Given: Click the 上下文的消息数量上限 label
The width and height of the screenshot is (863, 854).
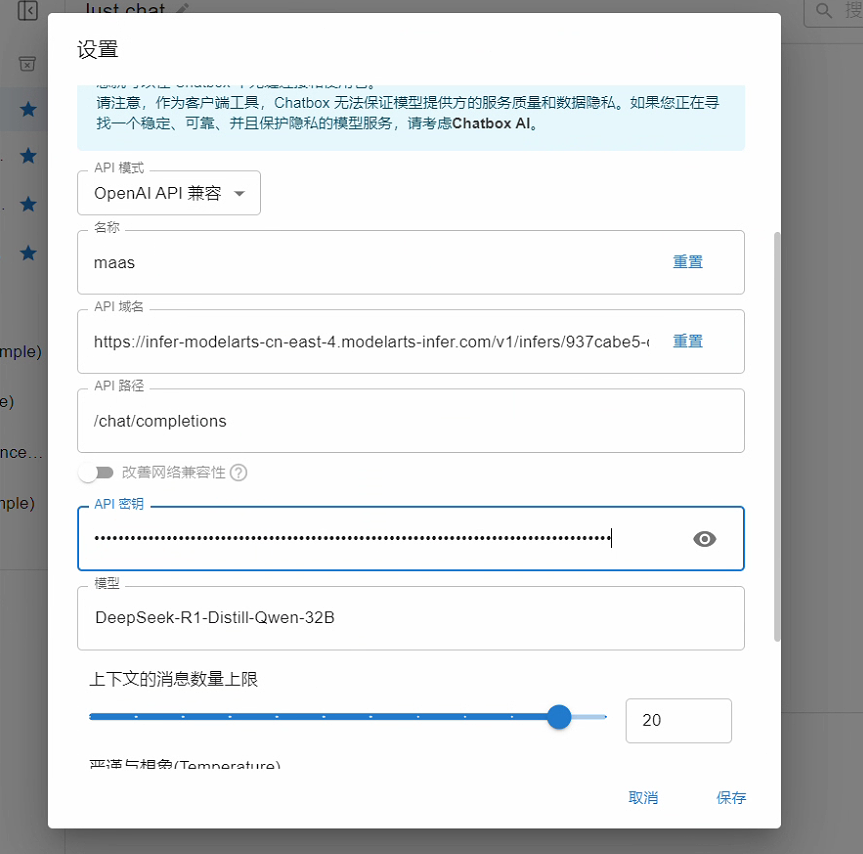Looking at the screenshot, I should [173, 679].
